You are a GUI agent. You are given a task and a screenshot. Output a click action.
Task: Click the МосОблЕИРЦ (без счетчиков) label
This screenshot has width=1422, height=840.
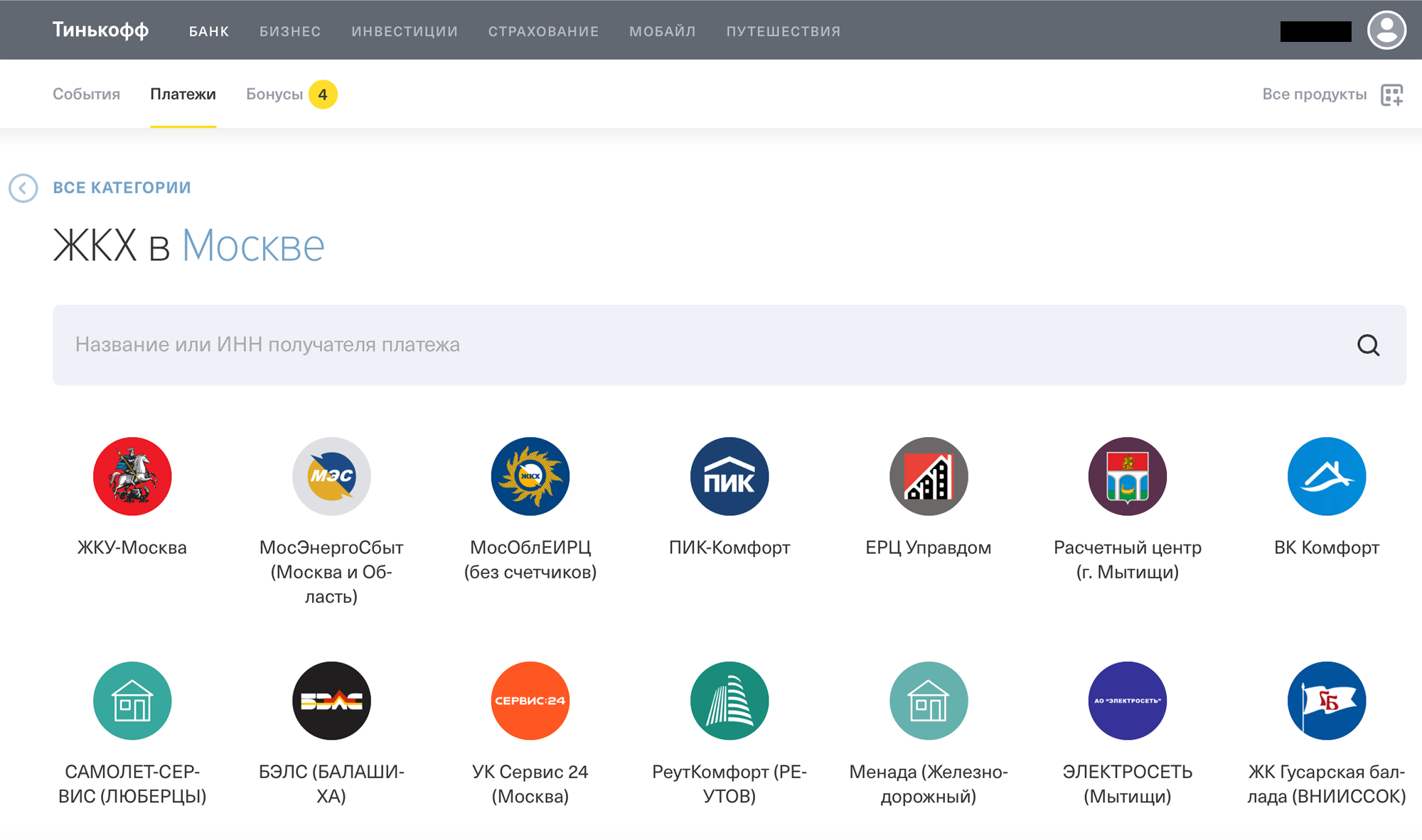pyautogui.click(x=530, y=559)
